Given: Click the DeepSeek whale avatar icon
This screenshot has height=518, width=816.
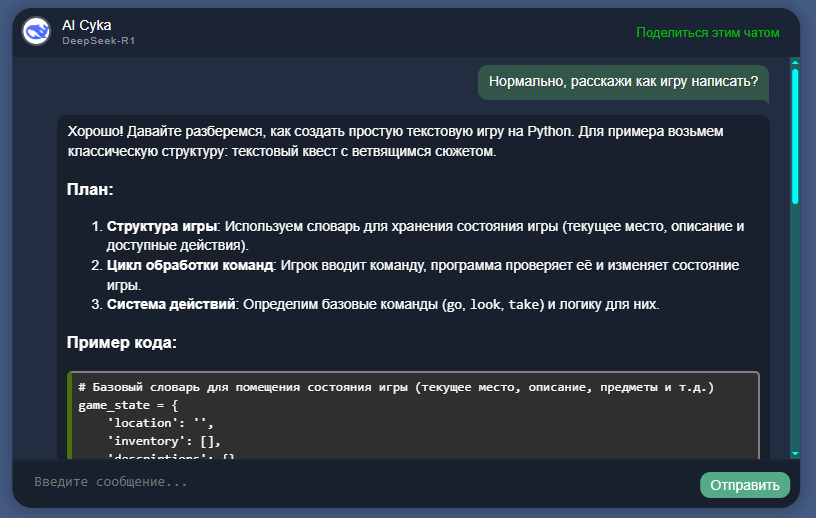Looking at the screenshot, I should tap(37, 32).
